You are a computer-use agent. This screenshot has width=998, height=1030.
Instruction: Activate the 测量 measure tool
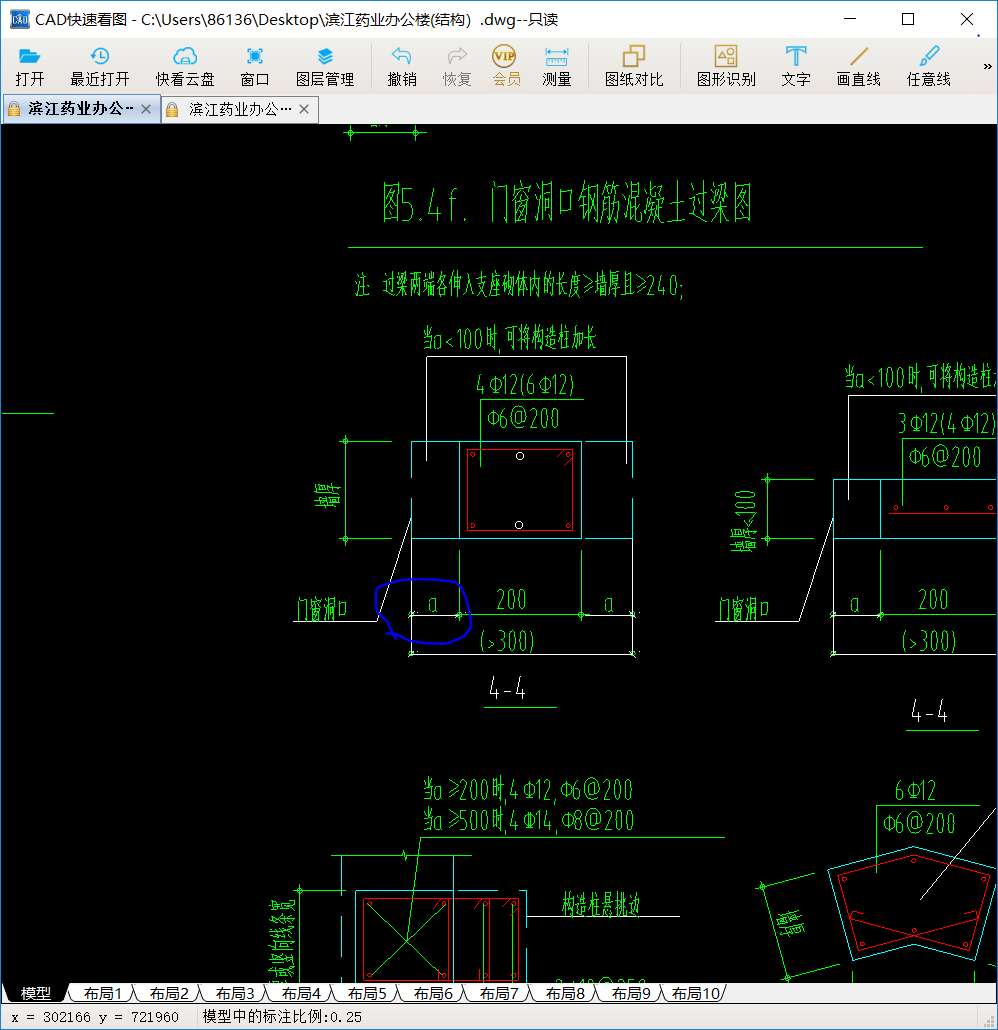556,67
